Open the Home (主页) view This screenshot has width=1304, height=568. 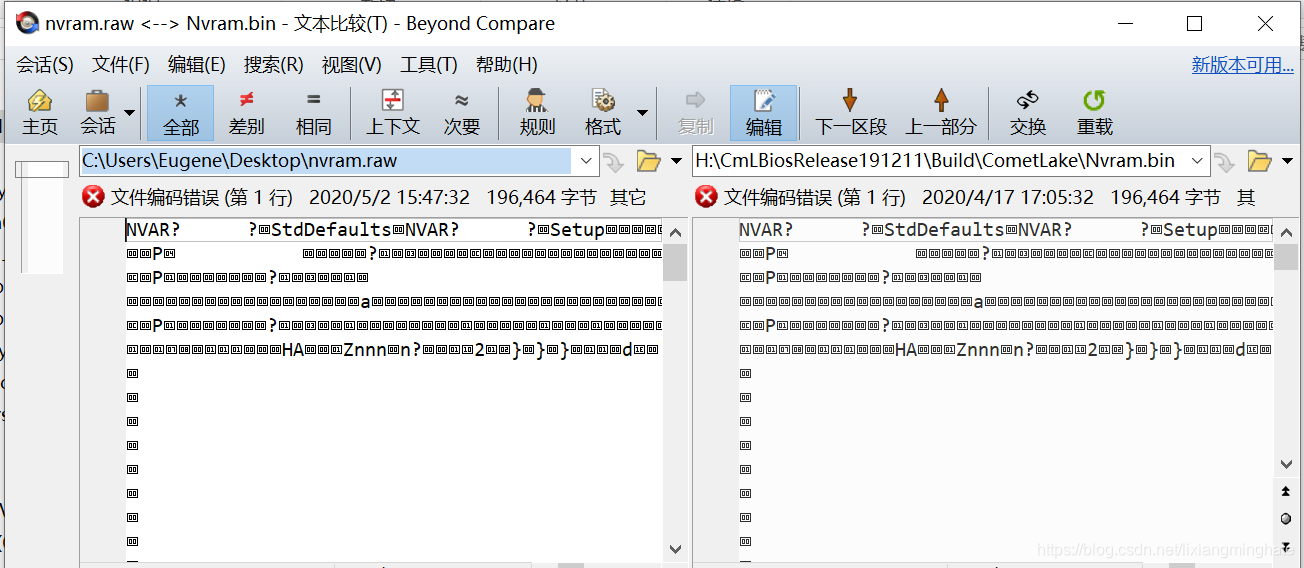40,113
